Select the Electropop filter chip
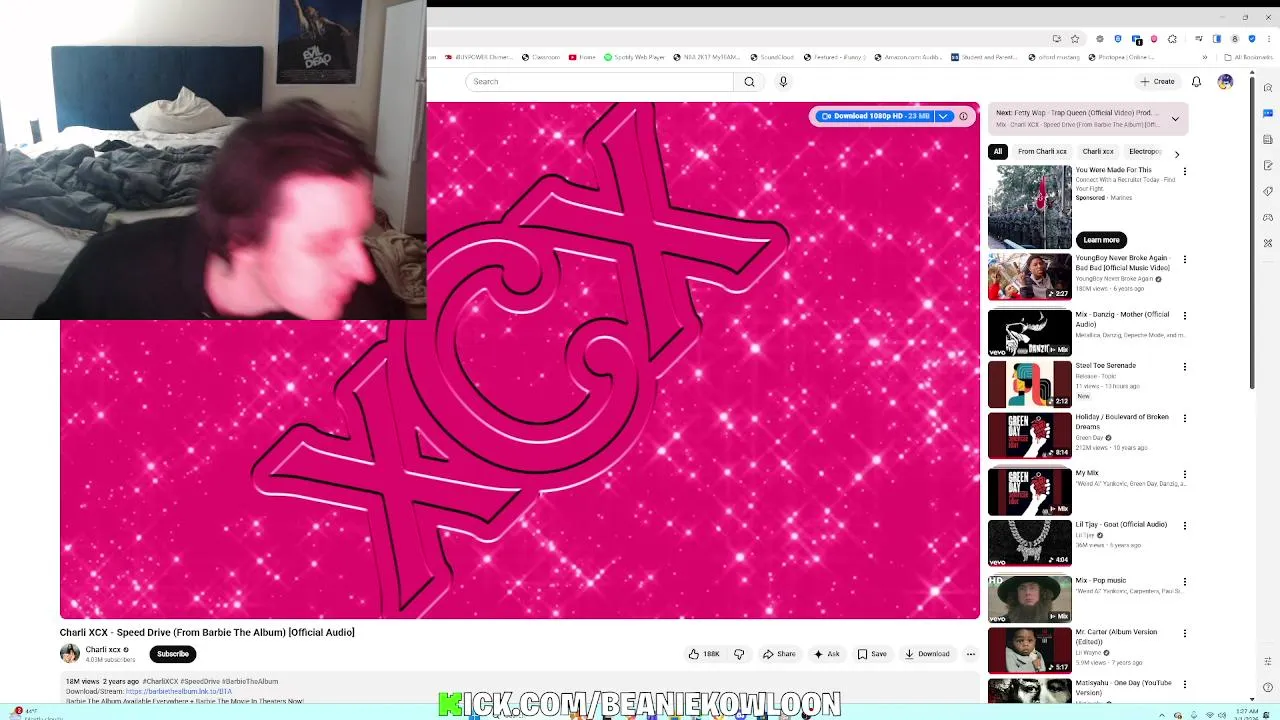 pos(1144,152)
